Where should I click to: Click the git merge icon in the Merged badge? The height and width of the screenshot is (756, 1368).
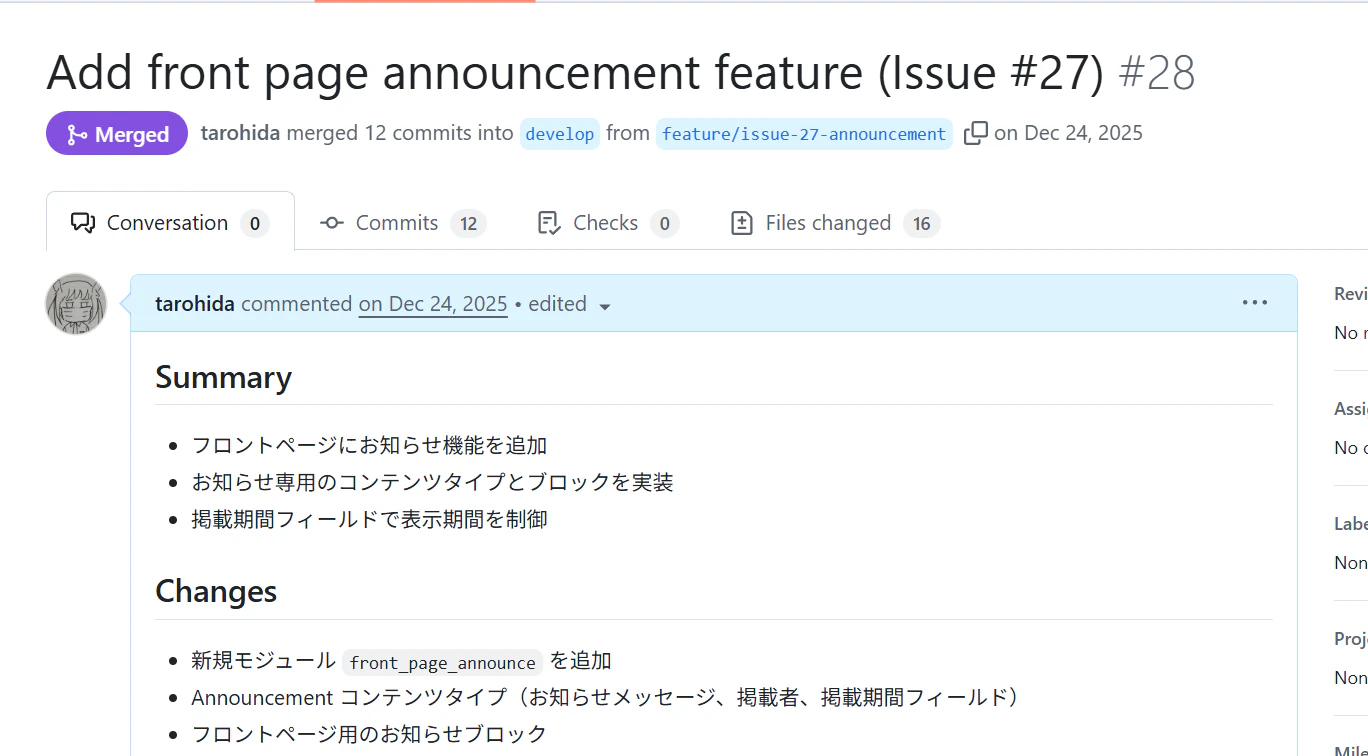[x=75, y=132]
